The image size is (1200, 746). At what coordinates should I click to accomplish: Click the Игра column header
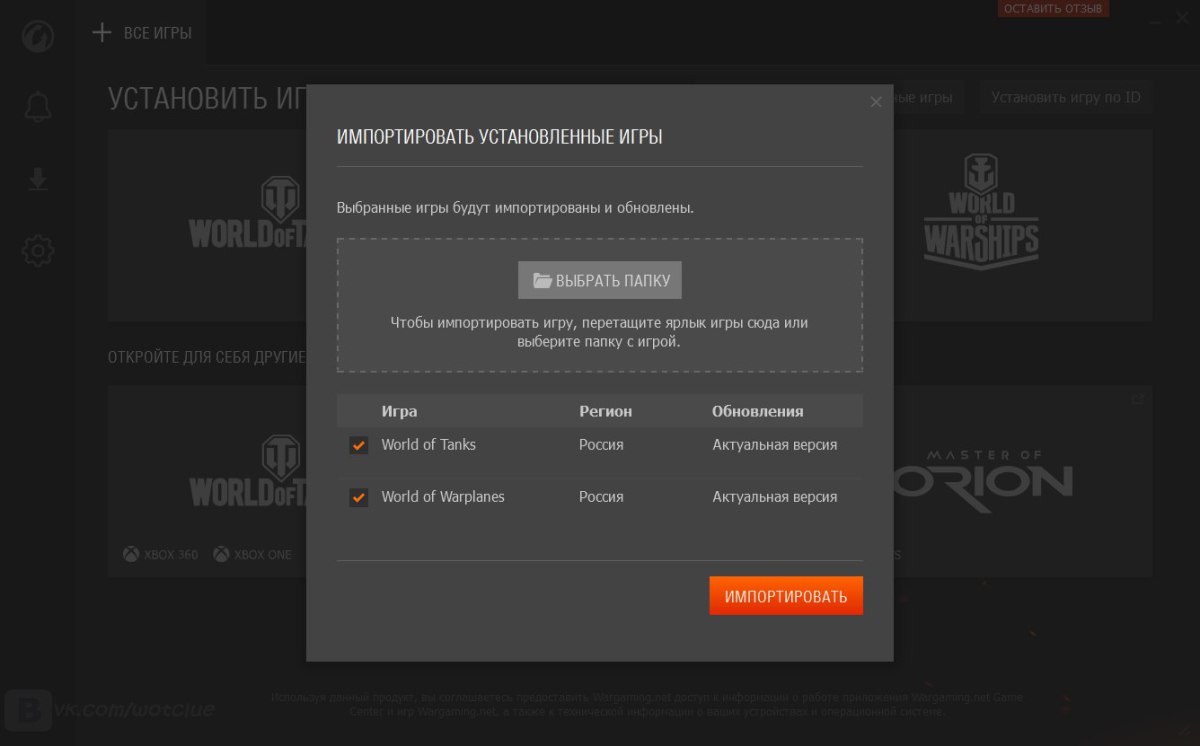(399, 411)
